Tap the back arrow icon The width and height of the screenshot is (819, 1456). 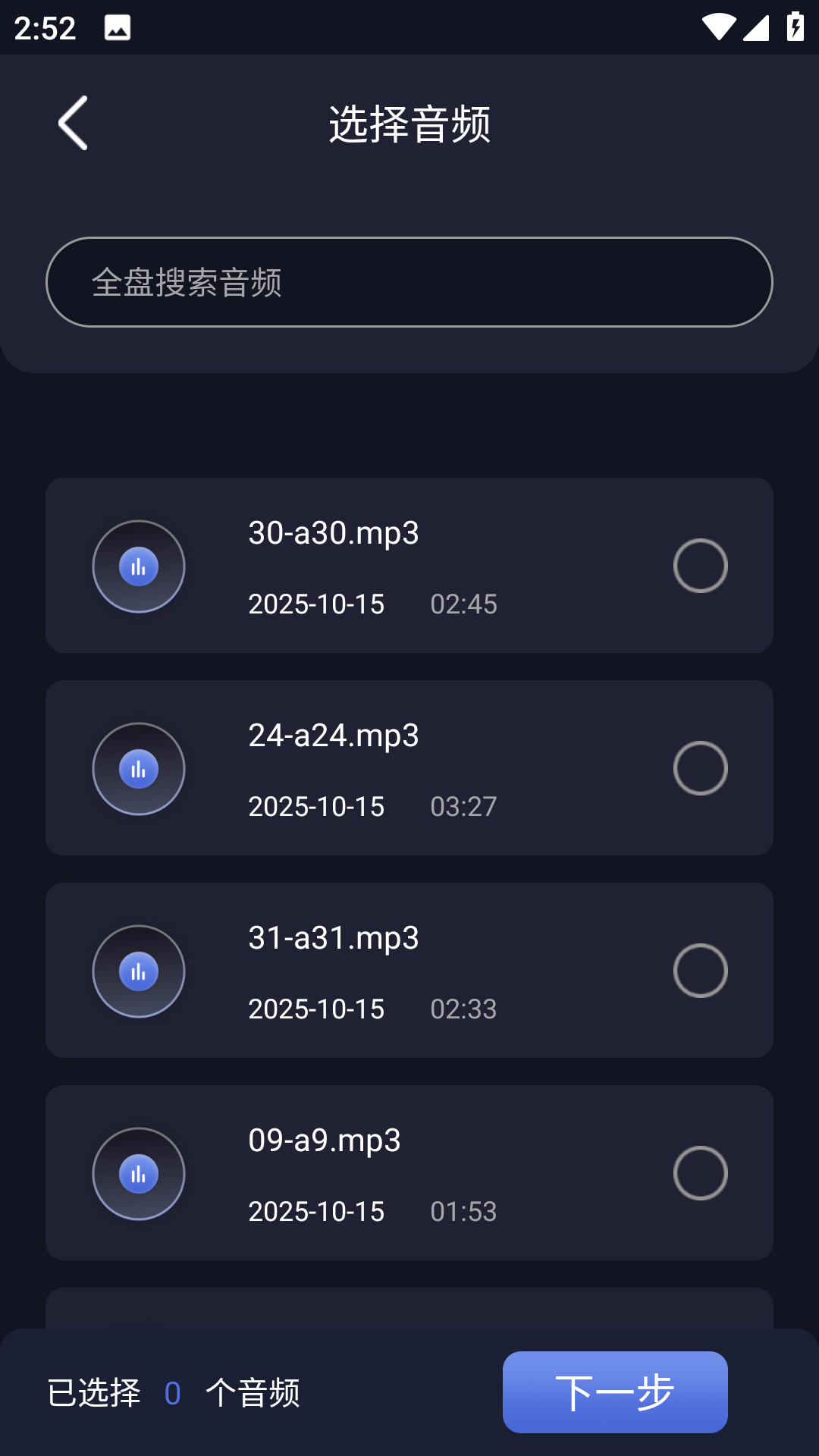tap(74, 123)
